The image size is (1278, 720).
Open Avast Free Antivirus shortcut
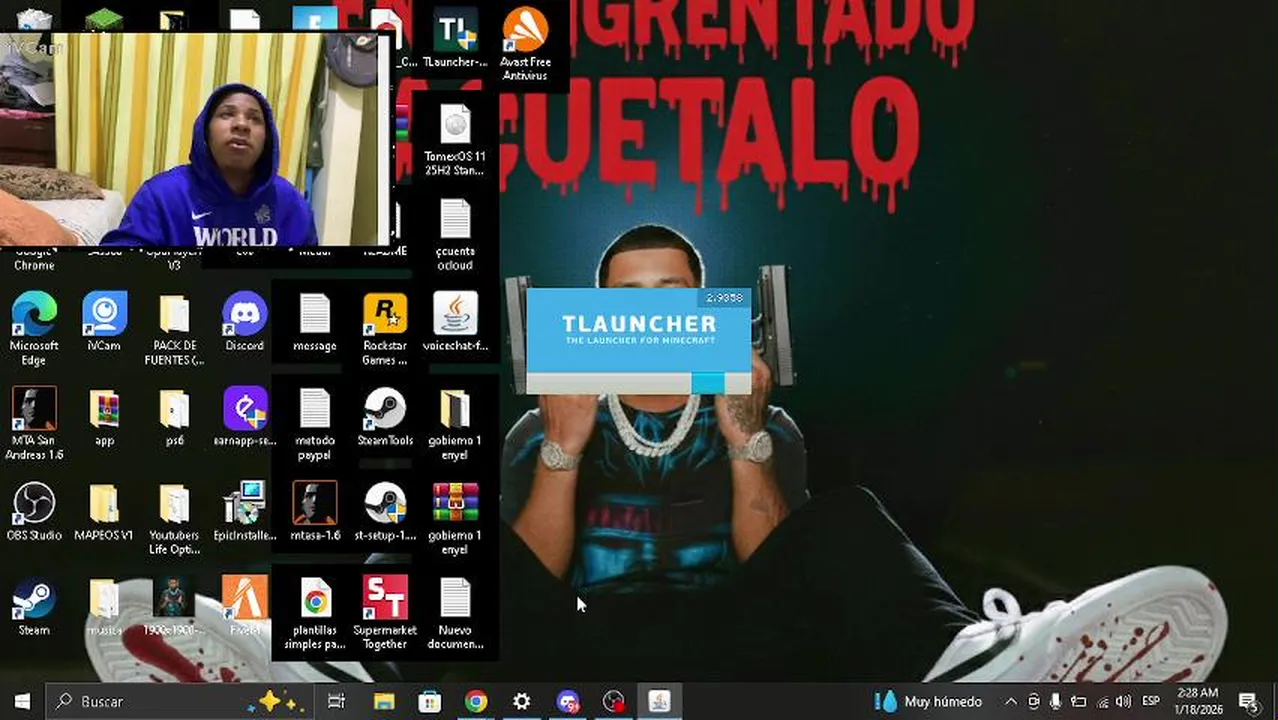click(x=525, y=45)
